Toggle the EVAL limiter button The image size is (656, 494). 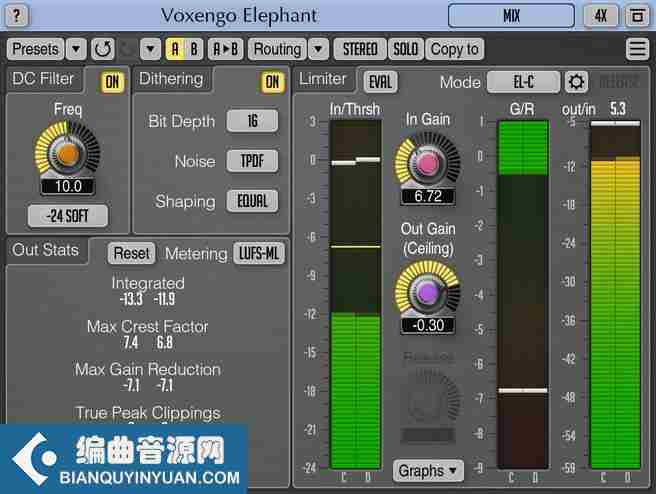pyautogui.click(x=380, y=82)
